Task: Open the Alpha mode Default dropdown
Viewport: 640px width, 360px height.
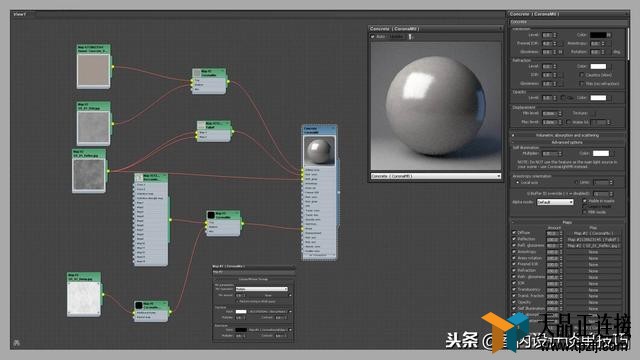Action: pyautogui.click(x=555, y=202)
